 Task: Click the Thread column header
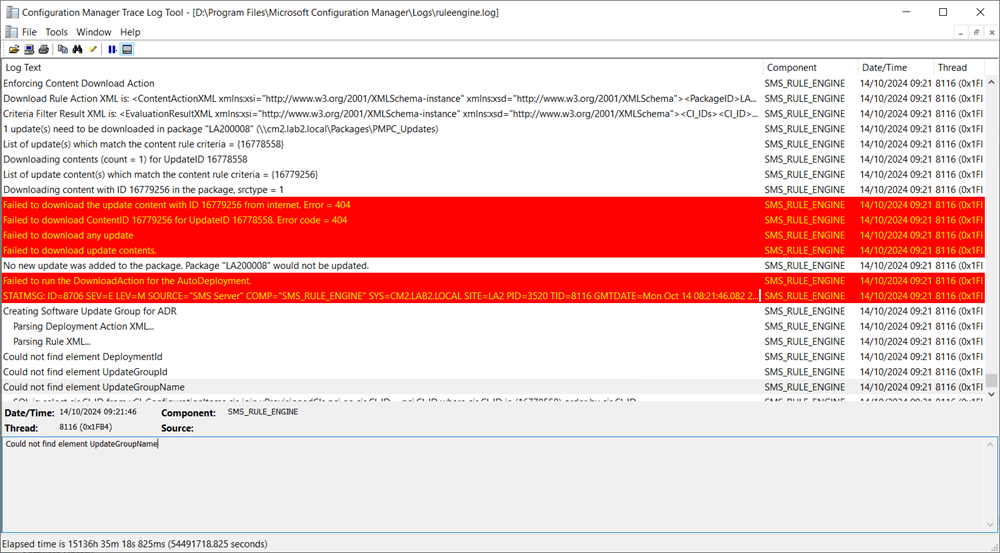click(x=959, y=68)
